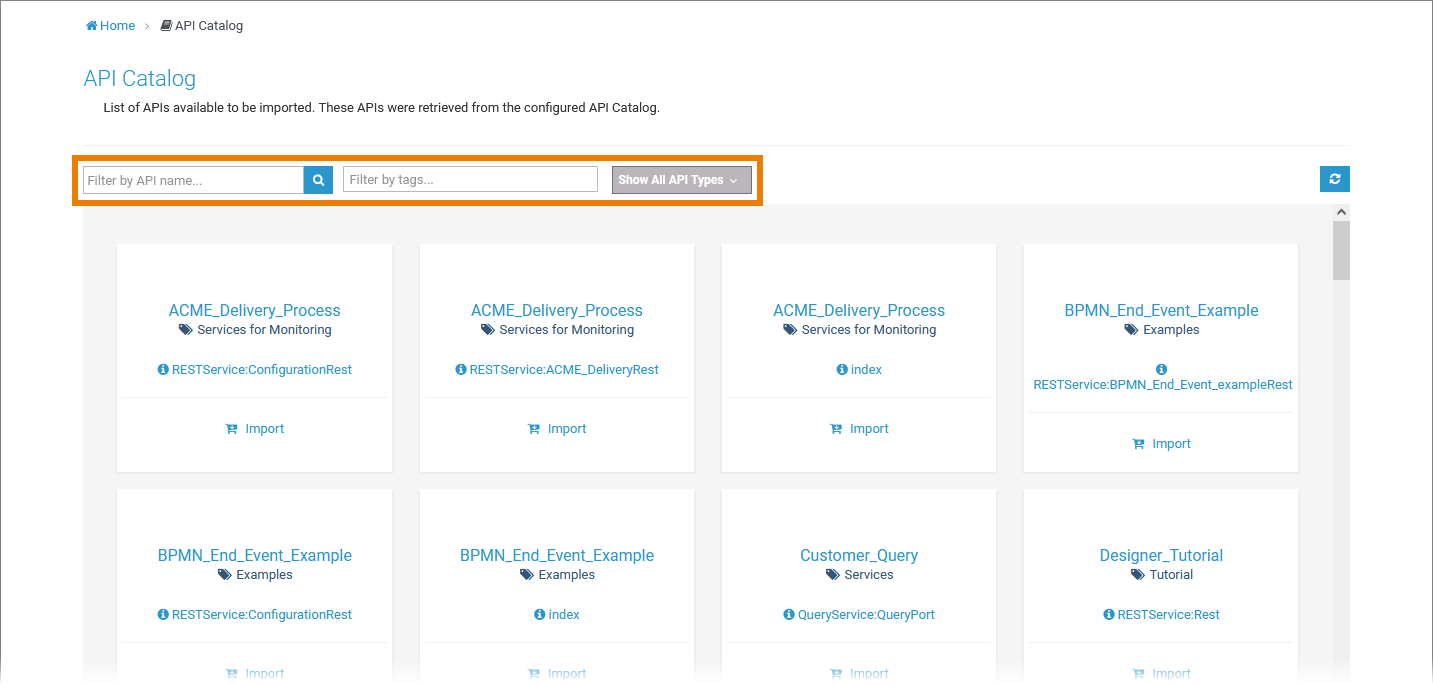Click info icon above RESTService:BPMN_End_Event_exampleRest
The height and width of the screenshot is (685, 1433).
[1161, 369]
